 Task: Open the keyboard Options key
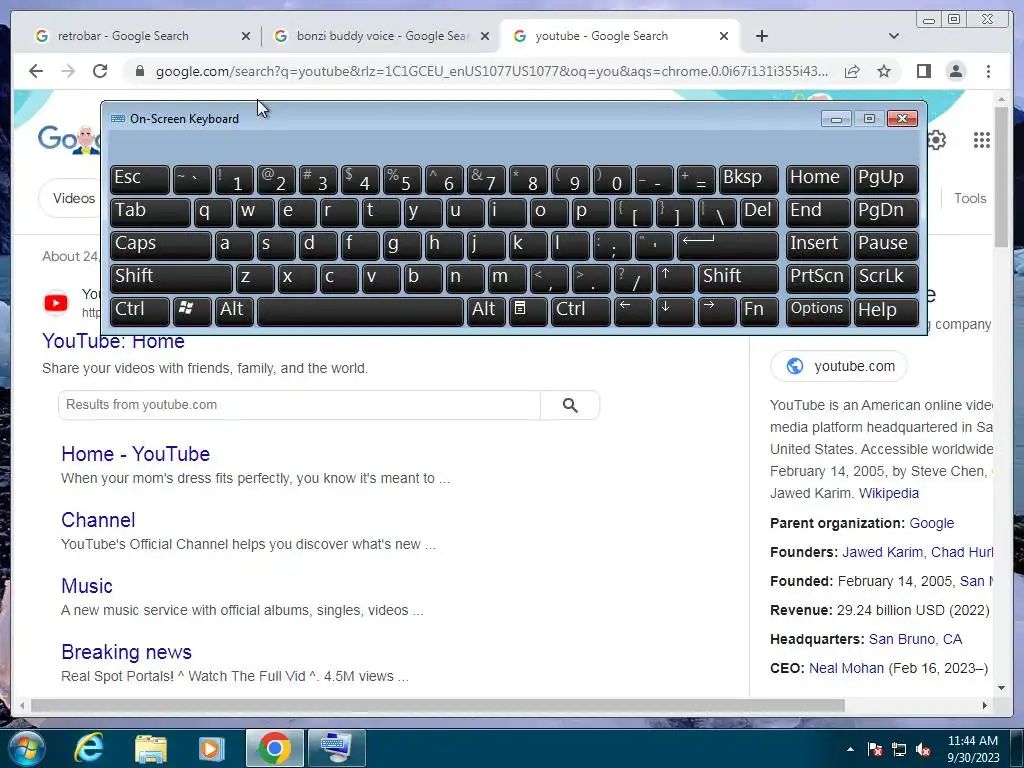[818, 311]
